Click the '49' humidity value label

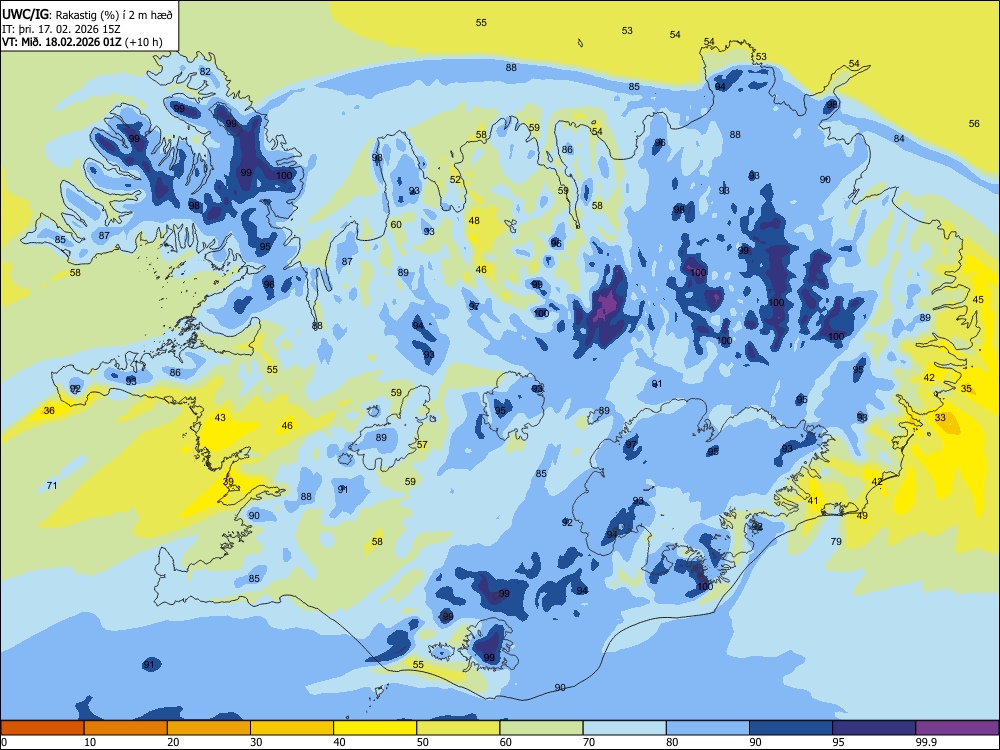pyautogui.click(x=862, y=516)
